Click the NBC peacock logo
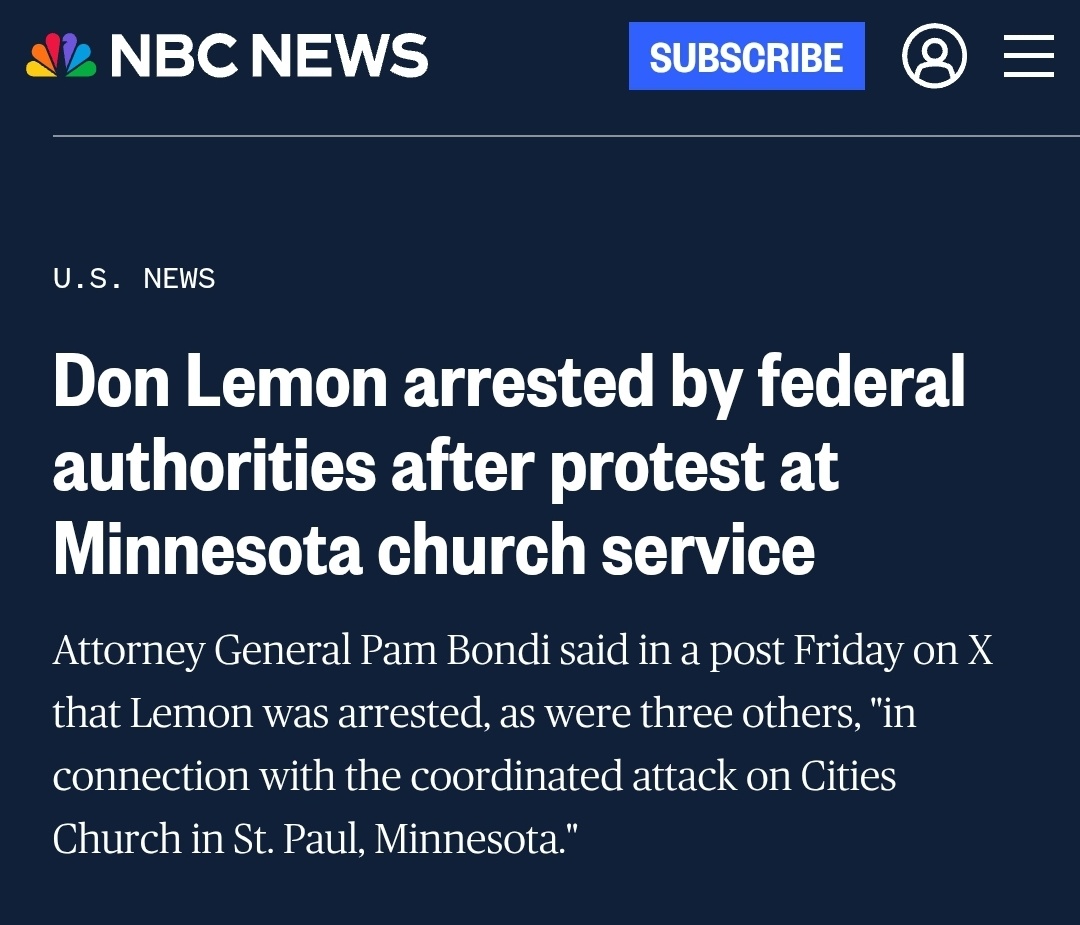This screenshot has width=1080, height=925. point(61,56)
